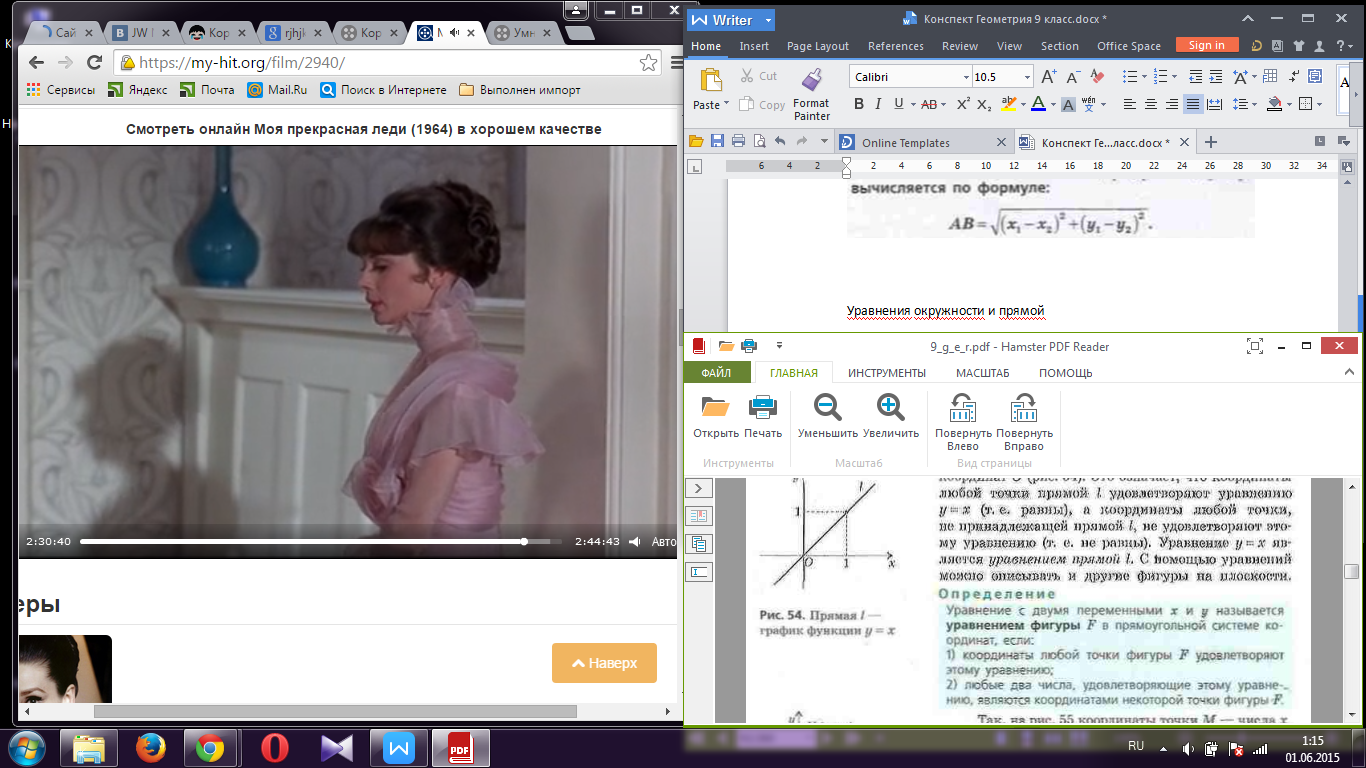This screenshot has height=768, width=1366.
Task: Open the Calibri font name dropdown
Action: tap(966, 77)
